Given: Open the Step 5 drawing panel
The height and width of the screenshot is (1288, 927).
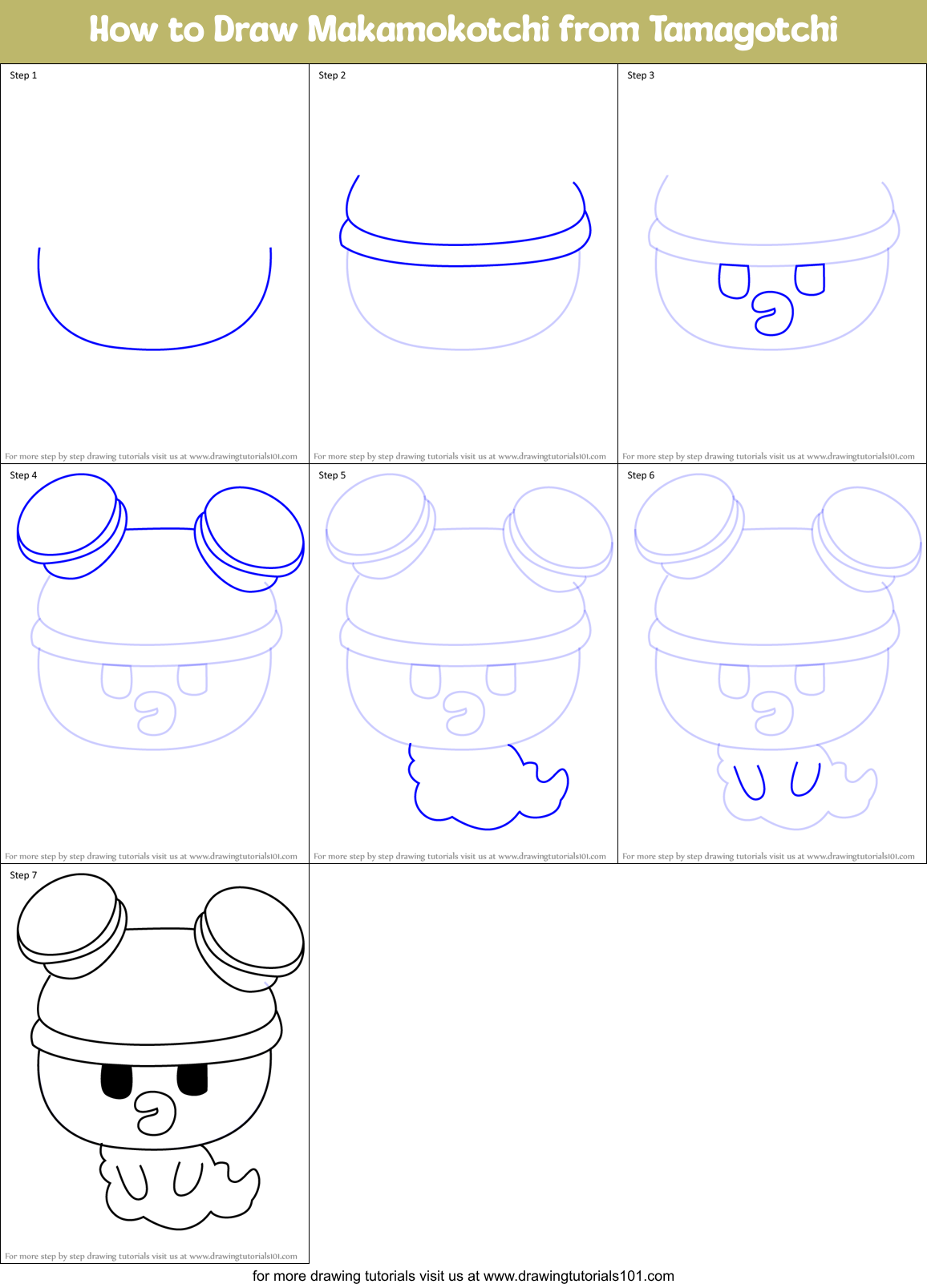Looking at the screenshot, I should (x=463, y=664).
